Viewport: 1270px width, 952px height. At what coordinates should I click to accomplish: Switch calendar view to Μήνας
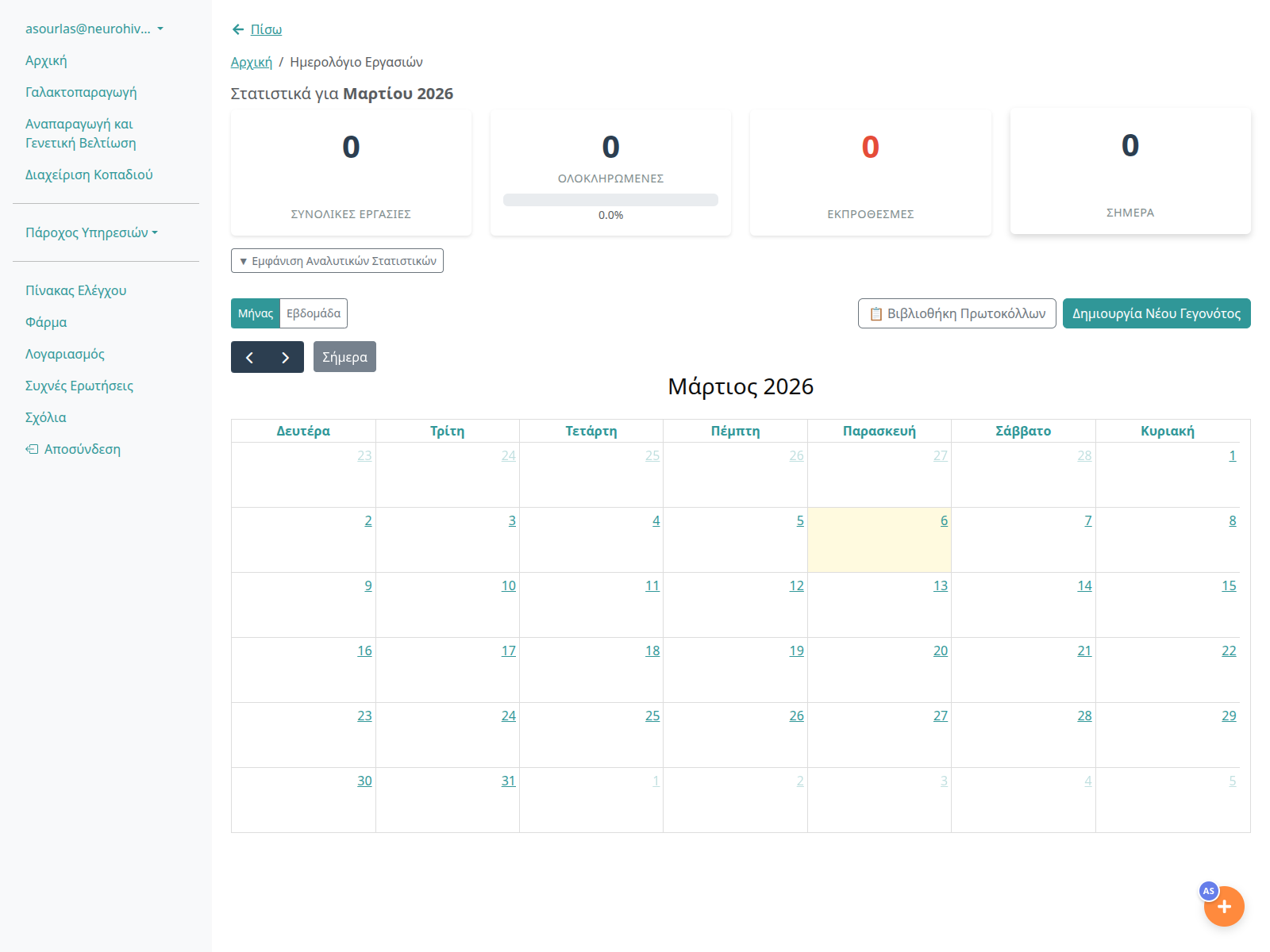pyautogui.click(x=255, y=313)
